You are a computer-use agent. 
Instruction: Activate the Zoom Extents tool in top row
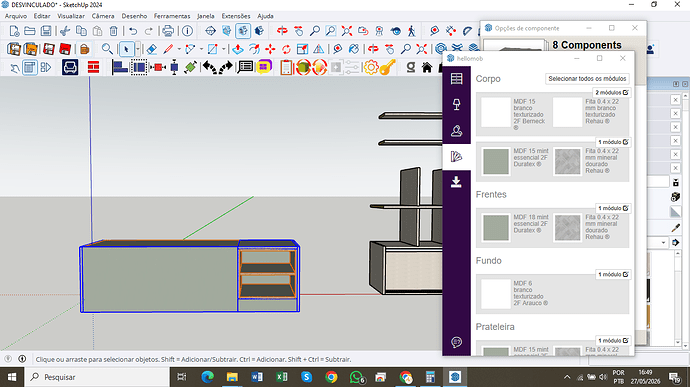pos(347,31)
